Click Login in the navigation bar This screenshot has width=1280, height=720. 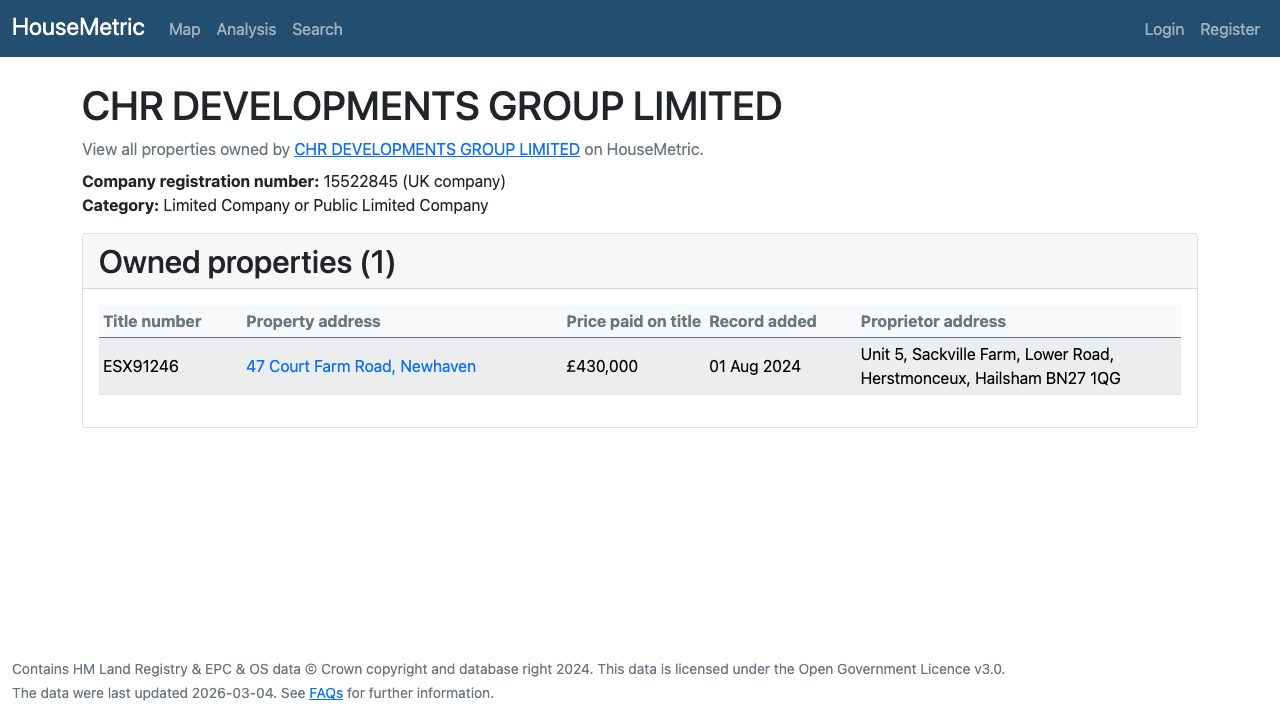[x=1164, y=29]
